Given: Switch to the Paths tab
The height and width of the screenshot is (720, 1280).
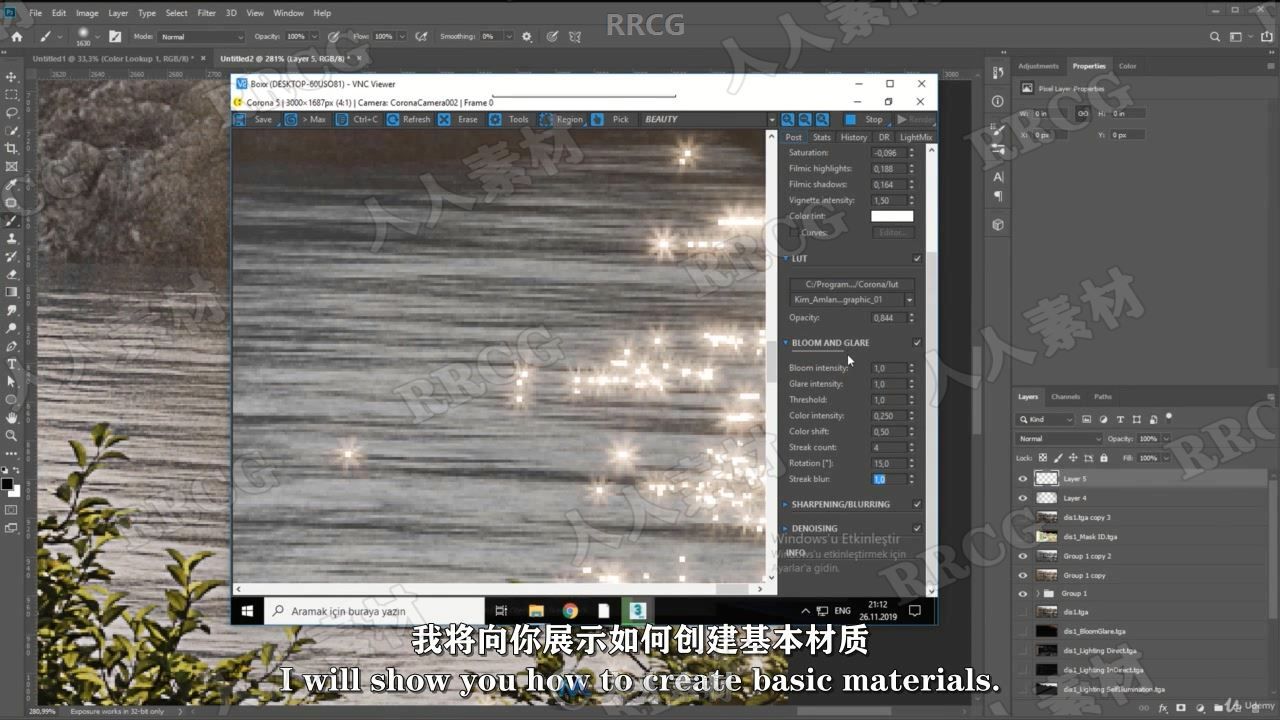Looking at the screenshot, I should [x=1102, y=397].
